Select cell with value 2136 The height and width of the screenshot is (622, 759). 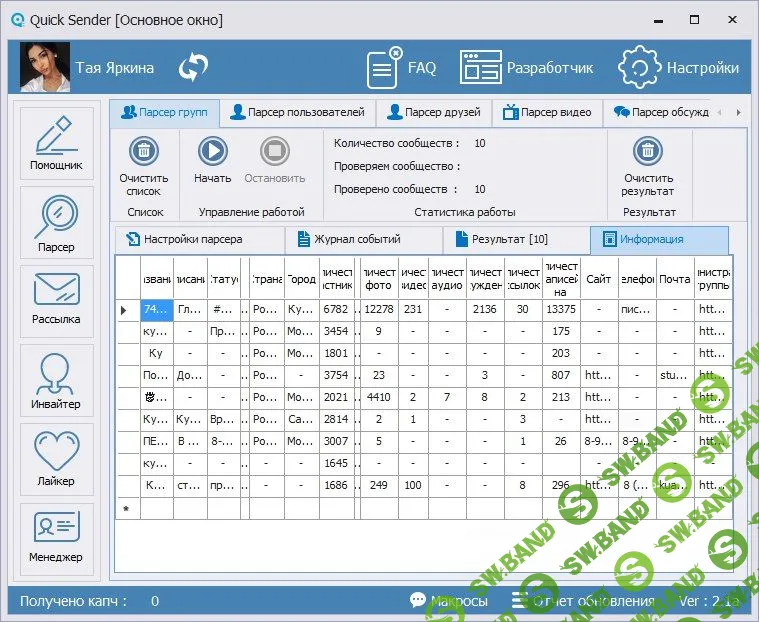point(485,309)
